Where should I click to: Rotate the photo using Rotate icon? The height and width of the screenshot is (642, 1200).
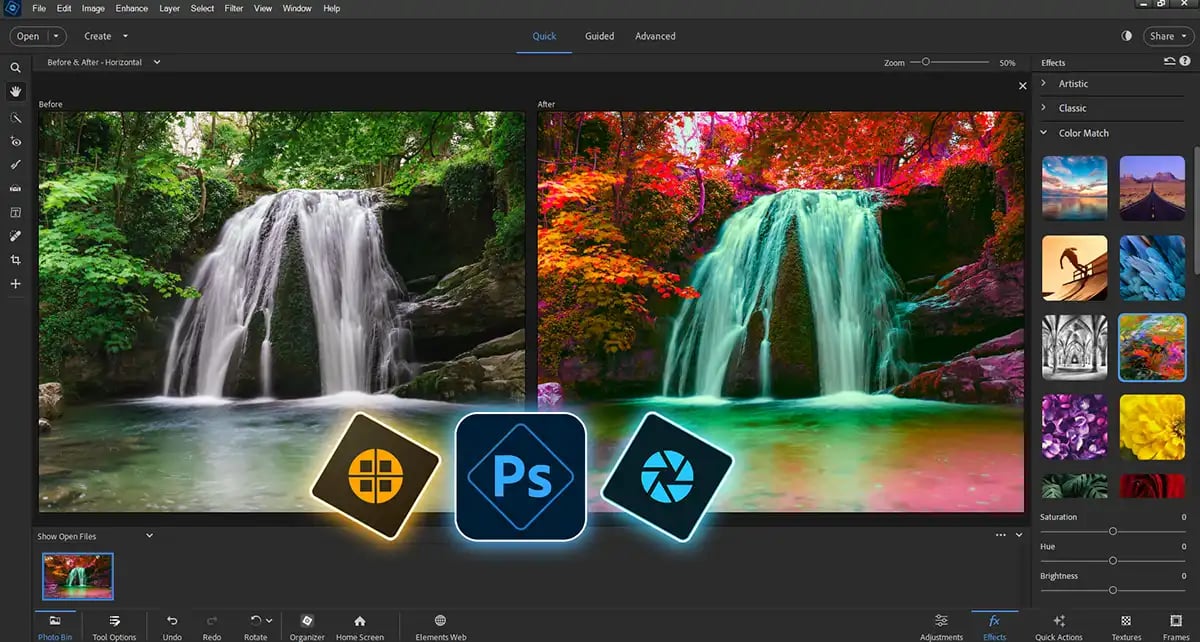(x=256, y=621)
